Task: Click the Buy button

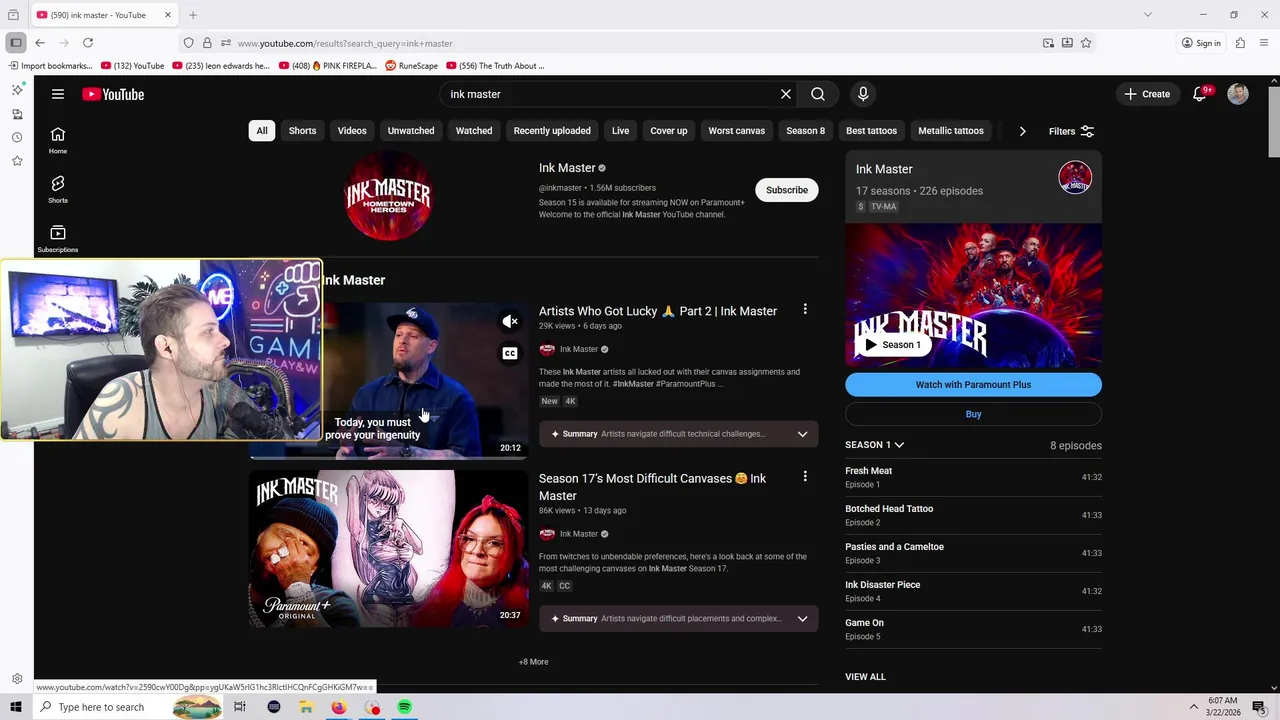Action: point(973,414)
